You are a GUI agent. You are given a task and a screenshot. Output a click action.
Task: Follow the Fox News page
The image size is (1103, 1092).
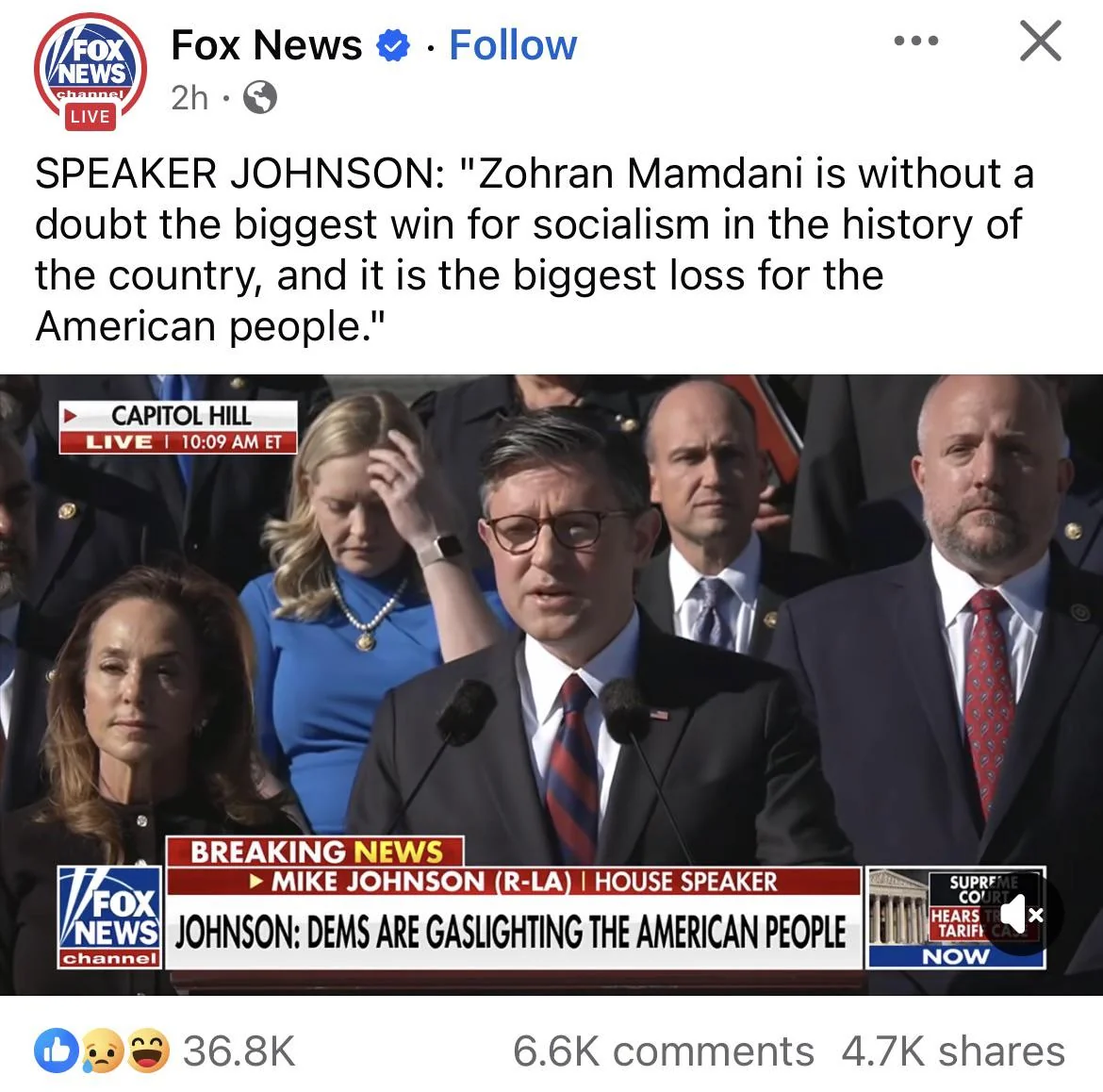click(513, 45)
